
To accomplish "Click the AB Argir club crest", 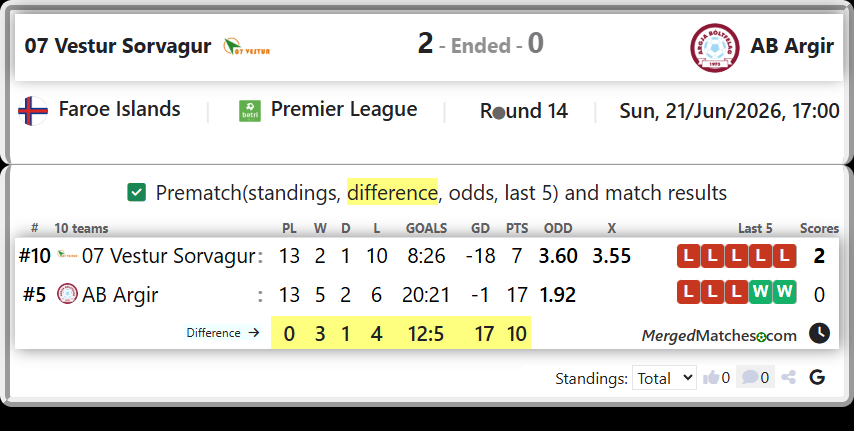I will pos(715,47).
